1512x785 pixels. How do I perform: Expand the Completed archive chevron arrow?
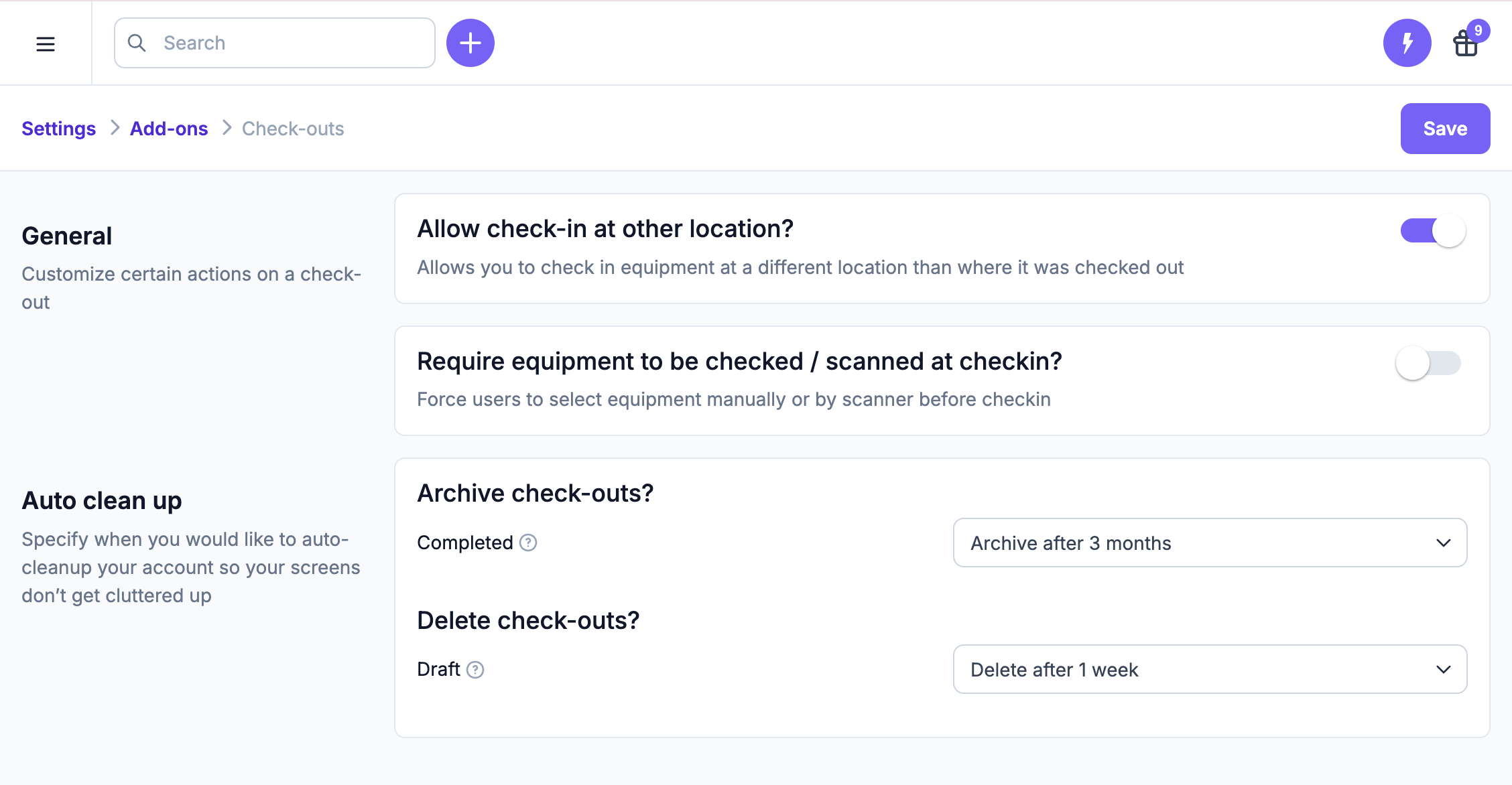click(1444, 543)
